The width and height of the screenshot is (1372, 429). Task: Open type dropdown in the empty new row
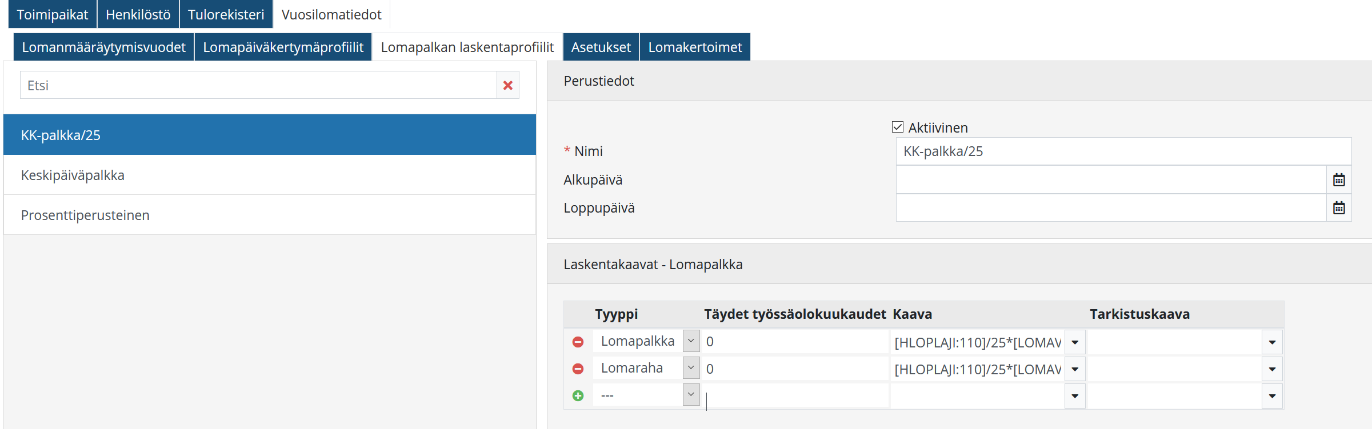pos(690,396)
